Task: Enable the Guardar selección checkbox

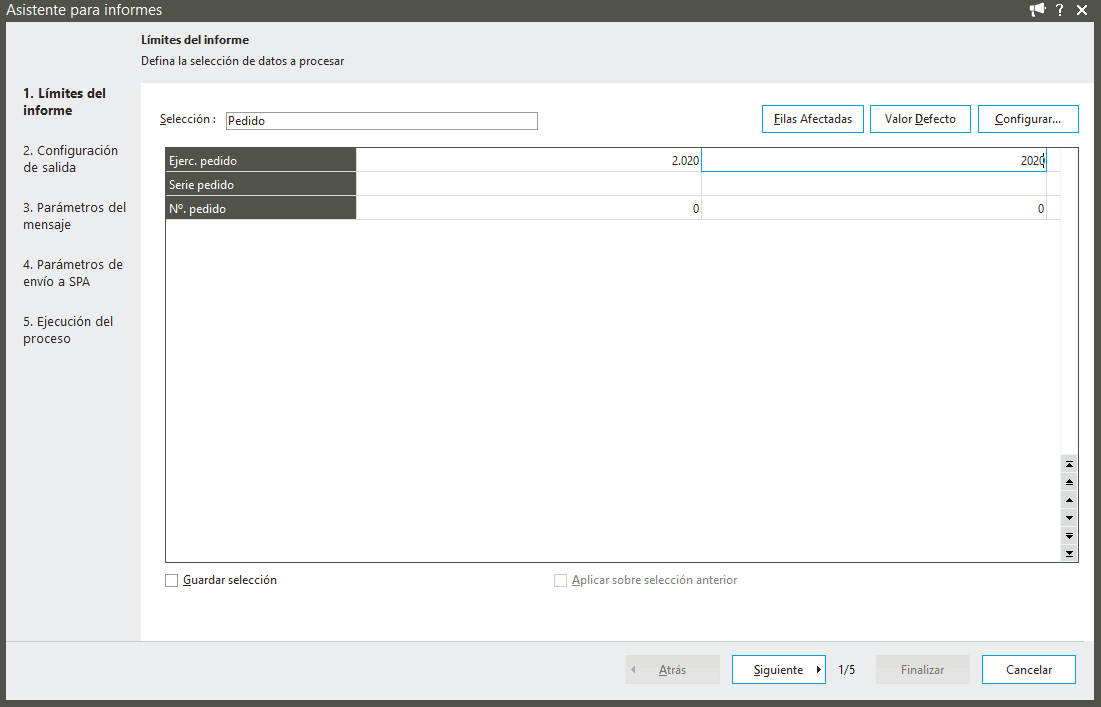Action: coord(171,581)
